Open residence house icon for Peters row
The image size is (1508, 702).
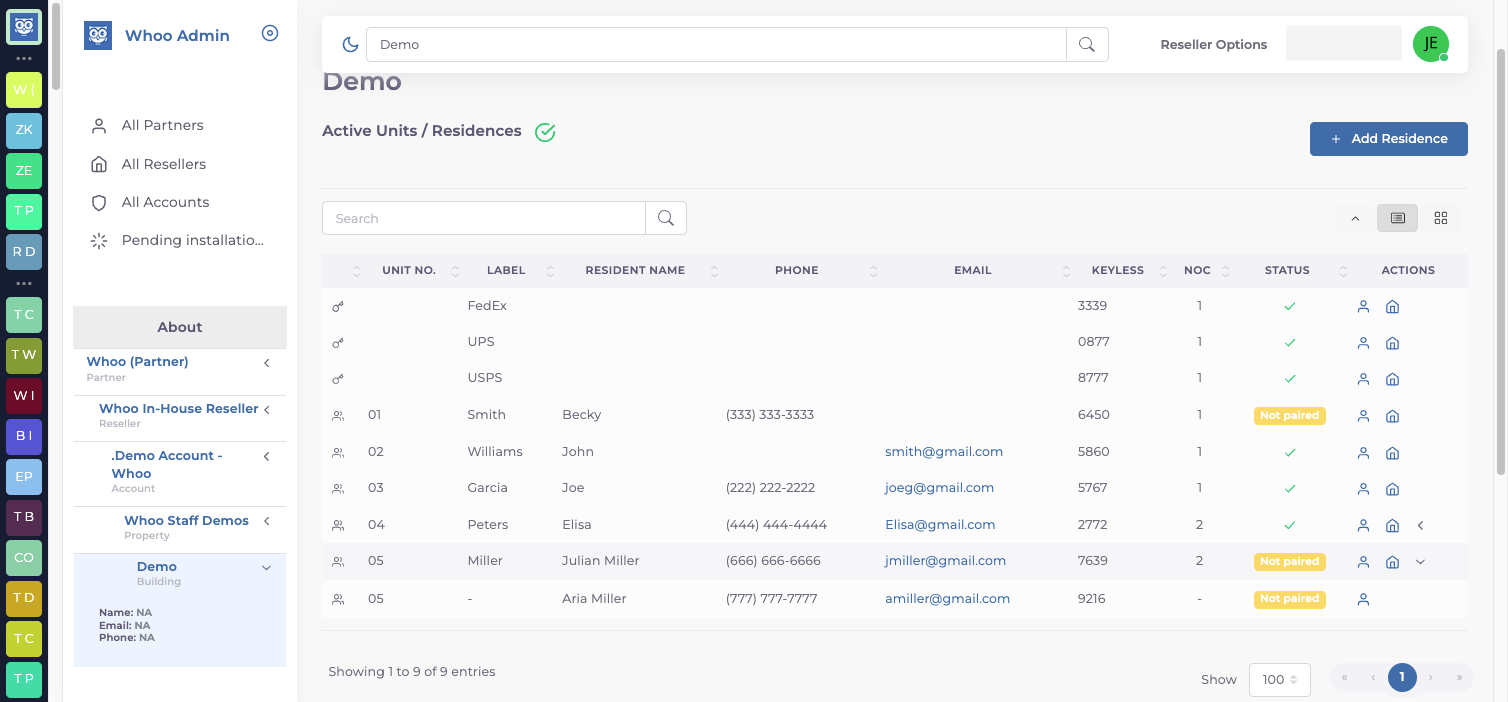1392,525
